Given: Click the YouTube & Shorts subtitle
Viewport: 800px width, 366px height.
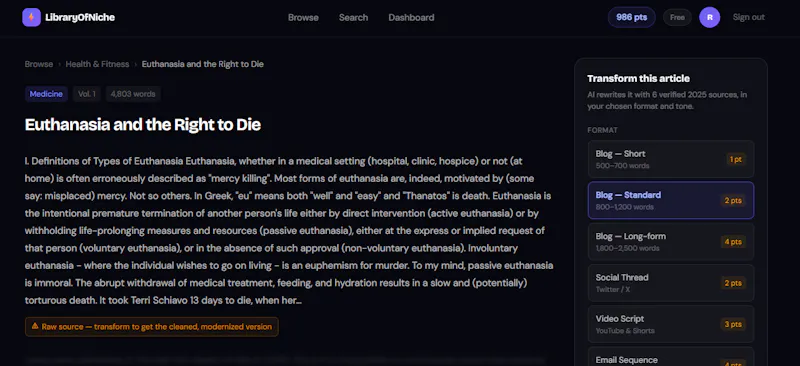Looking at the screenshot, I should point(625,331).
